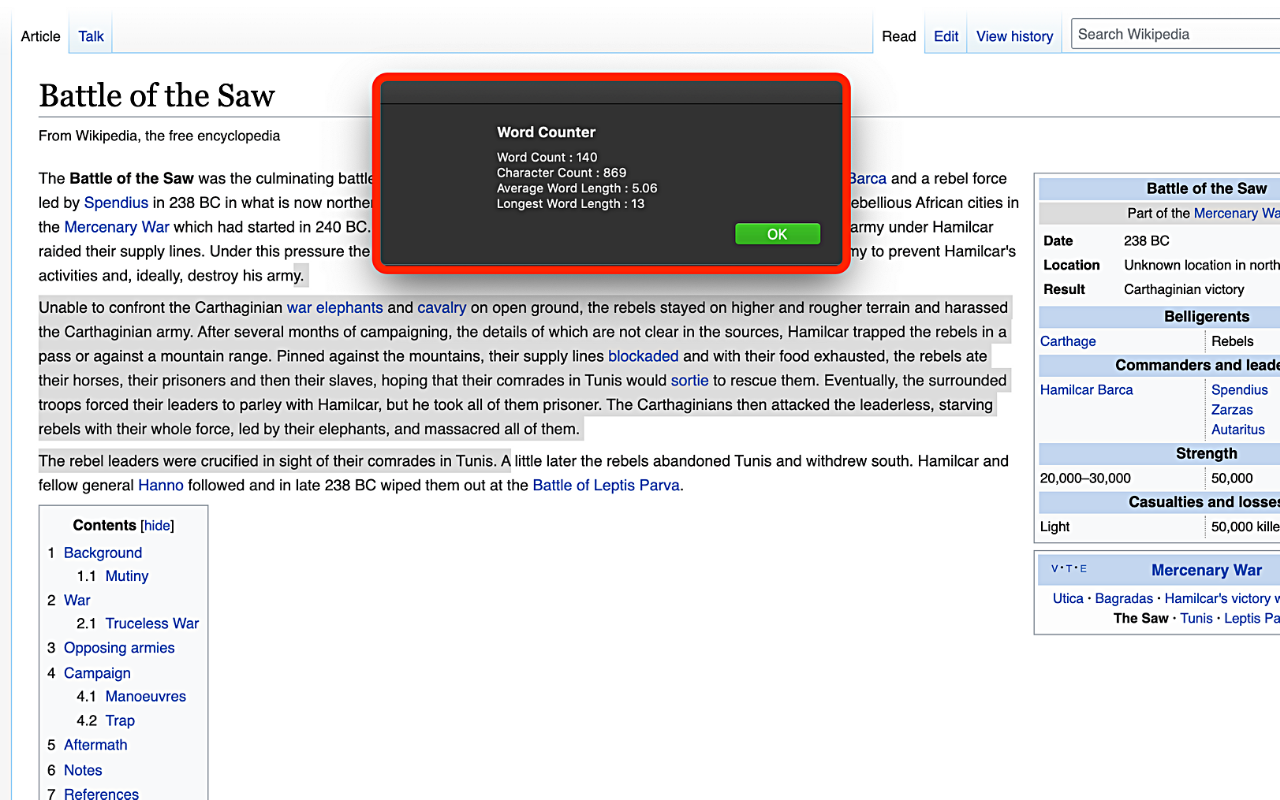Click the Search Wikipedia input field
The image size is (1280, 800).
(x=1175, y=34)
